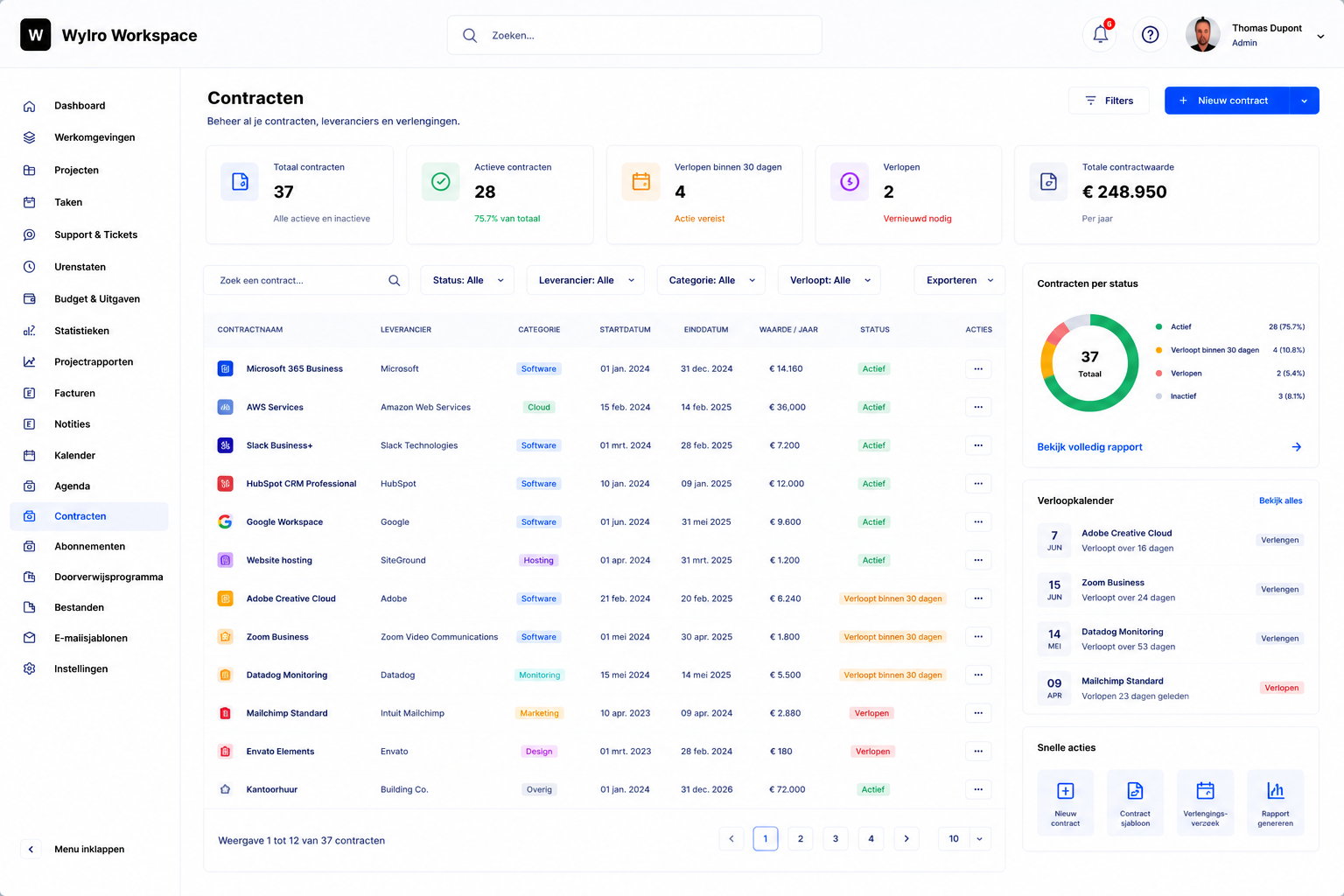The image size is (1344, 896).
Task: Expand the Exporteren dropdown
Action: (960, 281)
